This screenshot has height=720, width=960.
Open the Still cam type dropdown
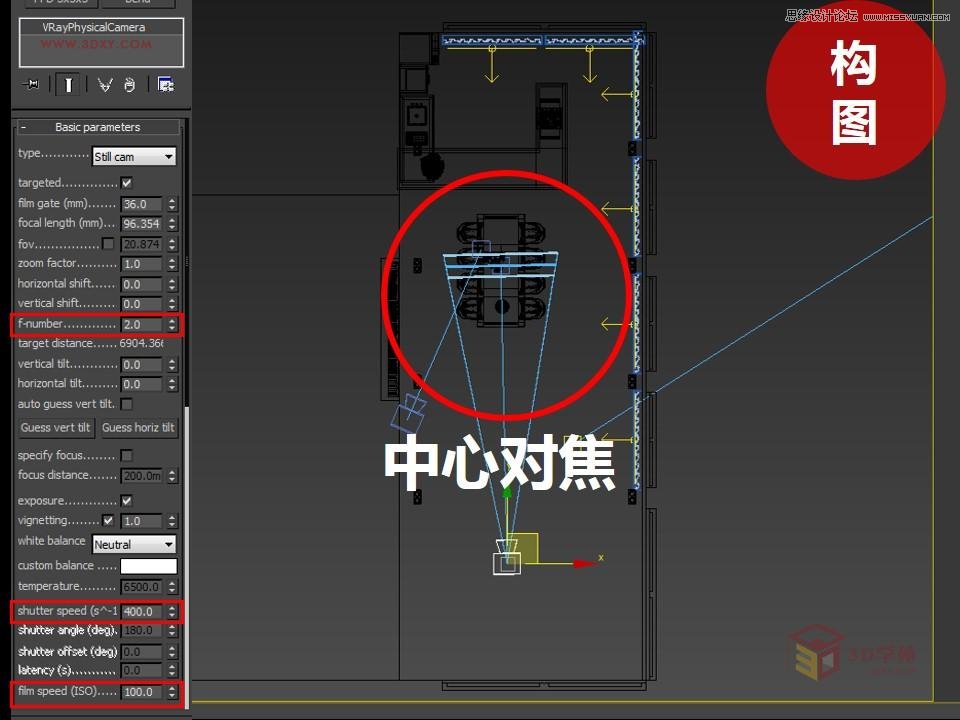click(x=134, y=156)
